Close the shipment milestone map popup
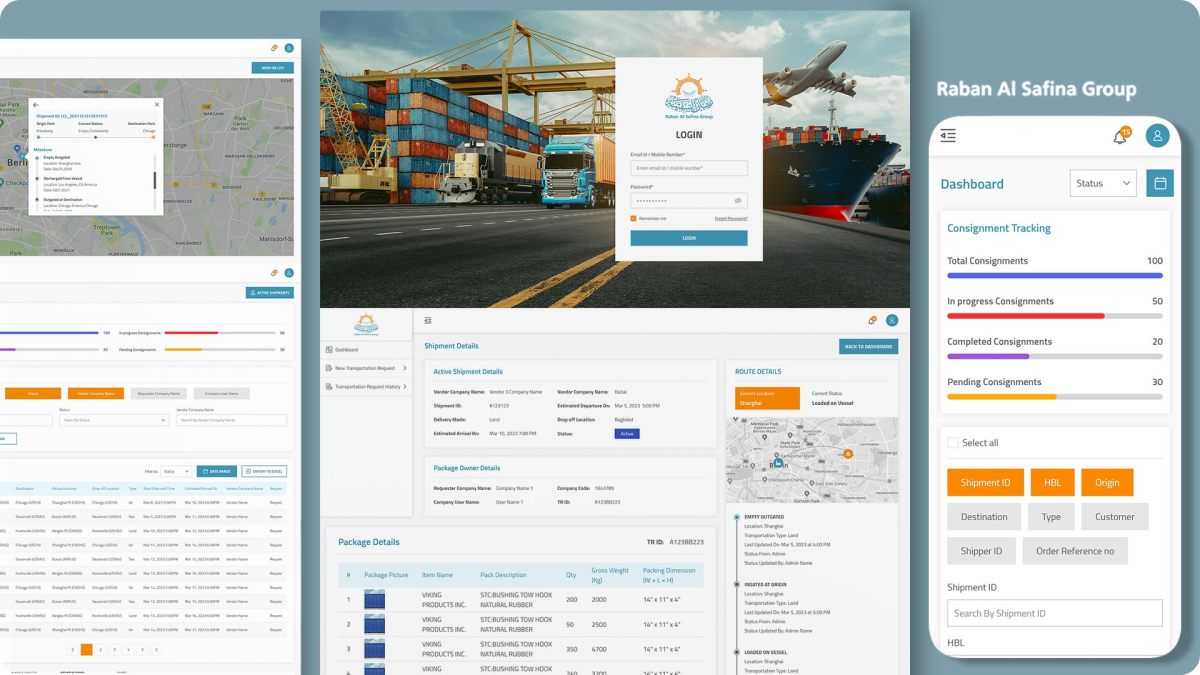The height and width of the screenshot is (675, 1200). click(x=156, y=104)
